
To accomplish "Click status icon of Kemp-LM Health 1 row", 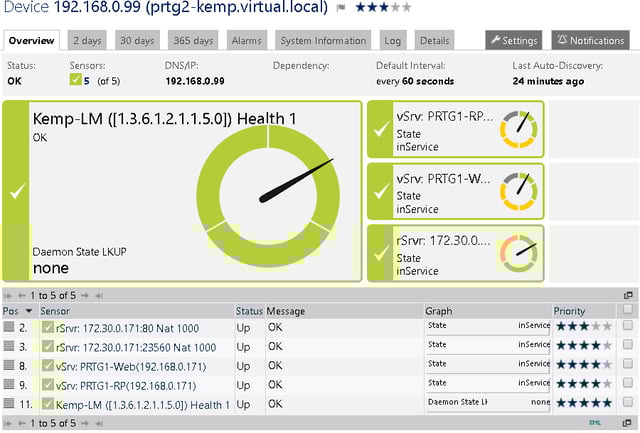I will point(48,404).
